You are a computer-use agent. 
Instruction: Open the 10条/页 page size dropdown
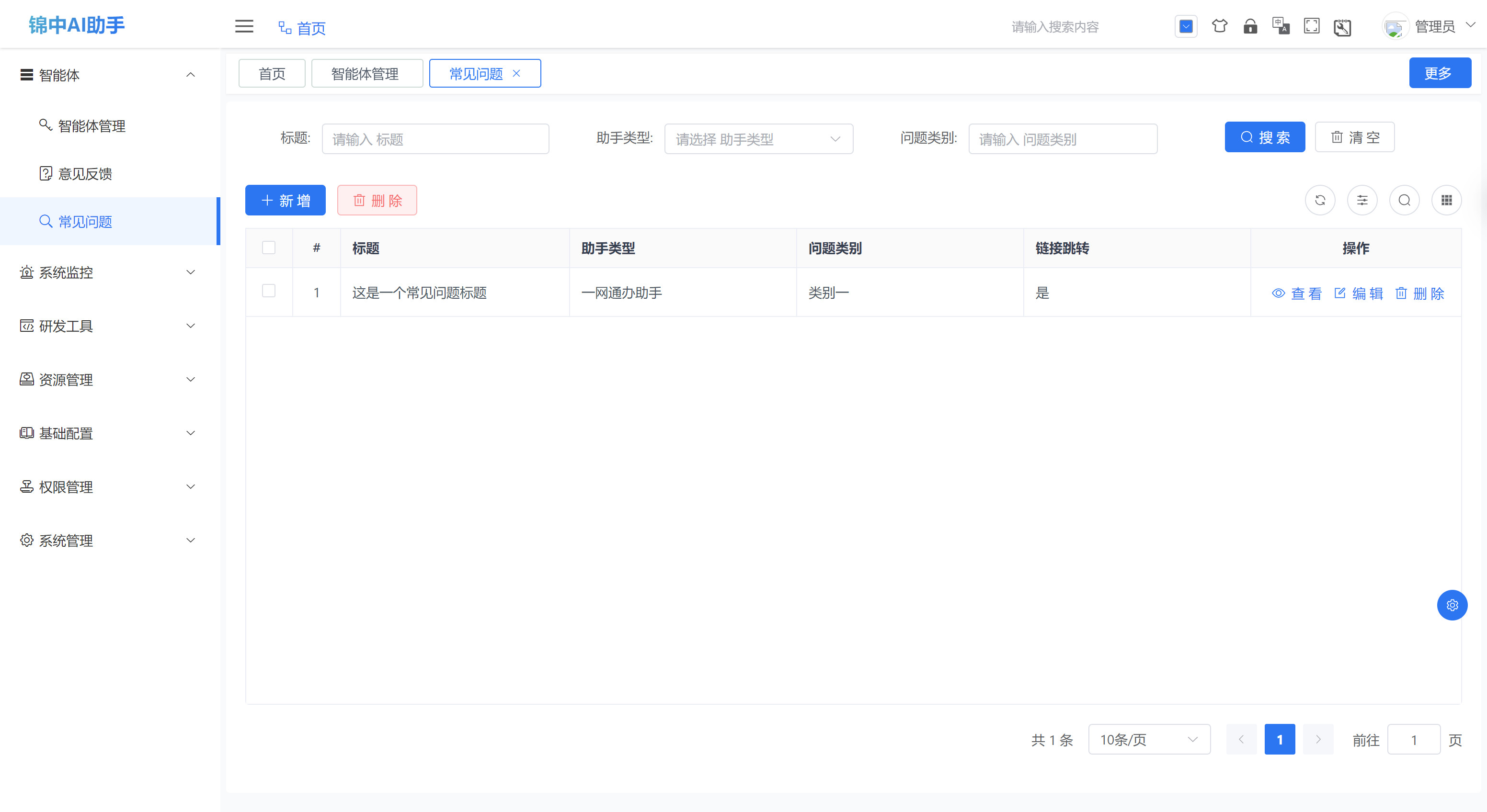coord(1149,739)
